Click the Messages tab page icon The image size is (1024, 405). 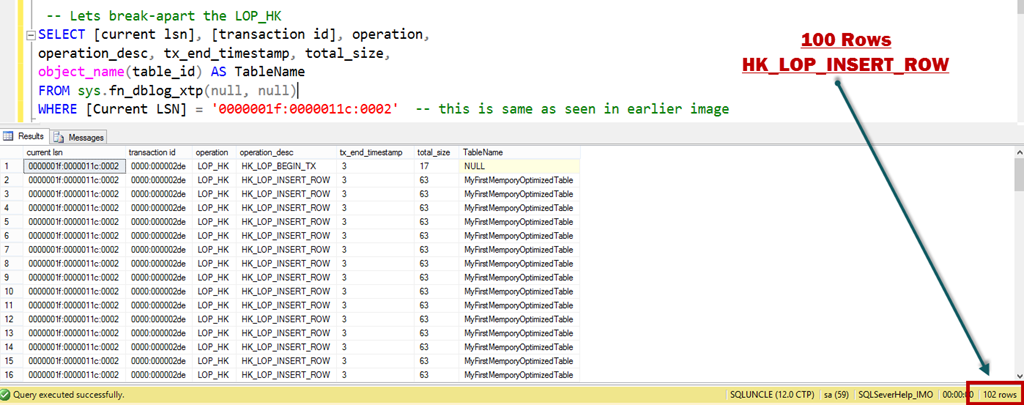click(59, 136)
